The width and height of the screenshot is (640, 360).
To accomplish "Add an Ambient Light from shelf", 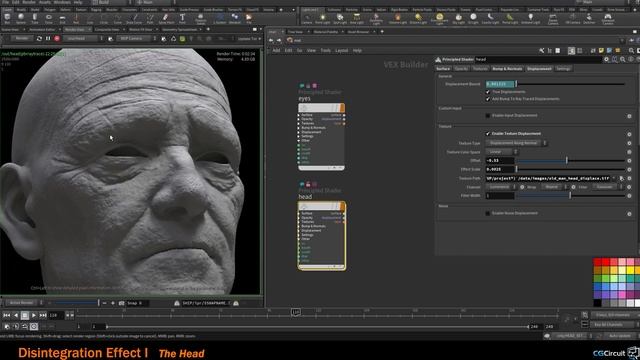I will coord(531,18).
